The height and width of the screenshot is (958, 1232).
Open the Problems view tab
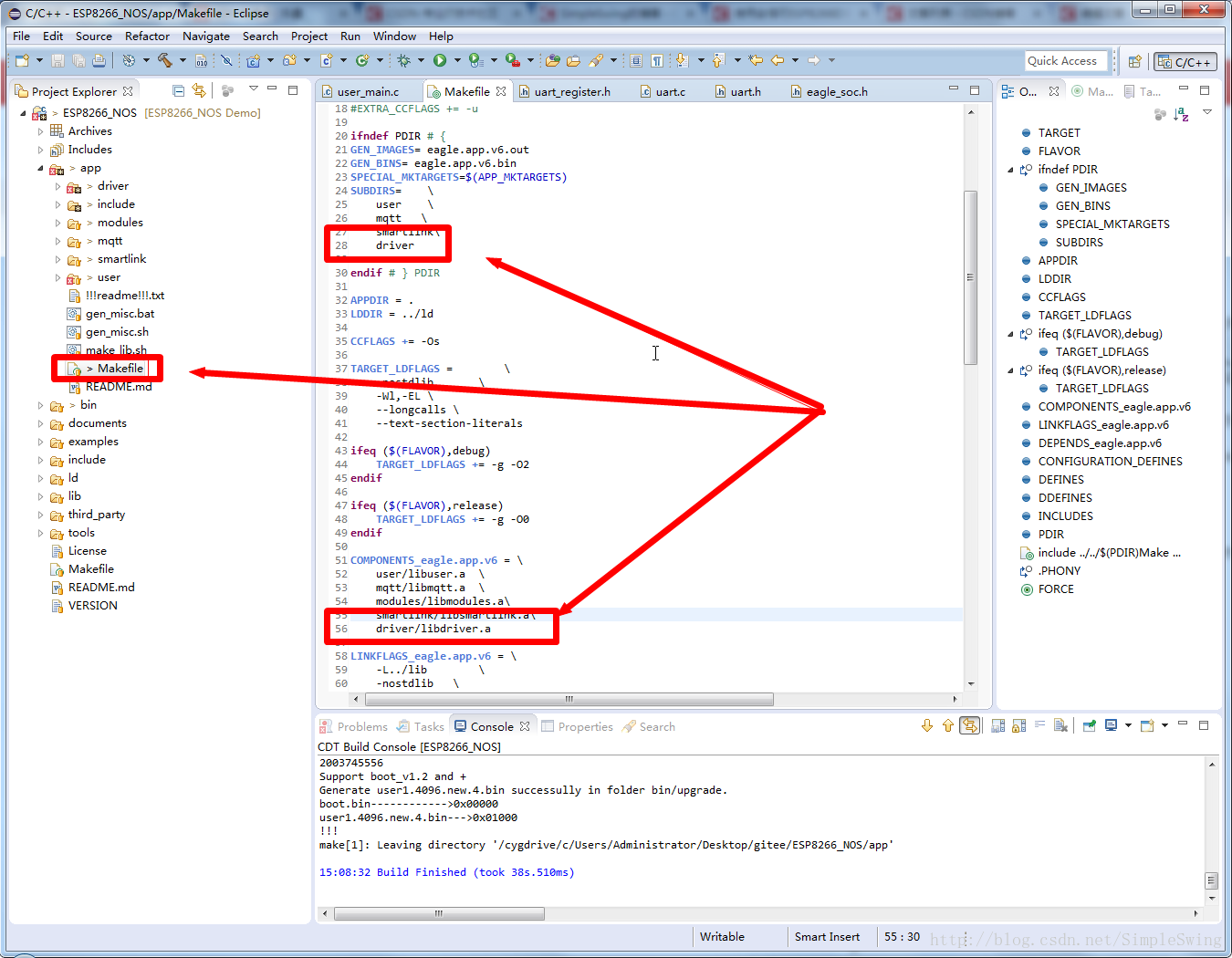tap(354, 726)
